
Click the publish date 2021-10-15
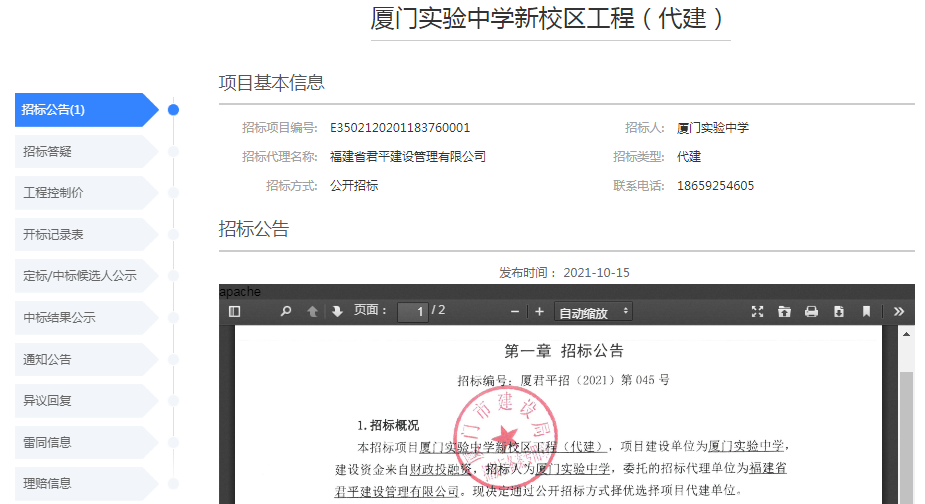pyautogui.click(x=596, y=273)
